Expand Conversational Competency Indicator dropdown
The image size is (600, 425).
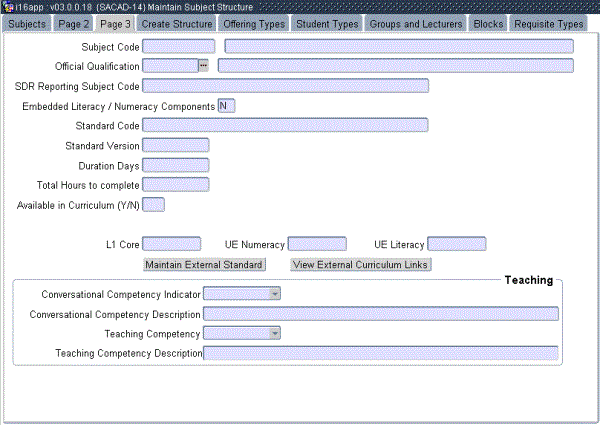275,294
